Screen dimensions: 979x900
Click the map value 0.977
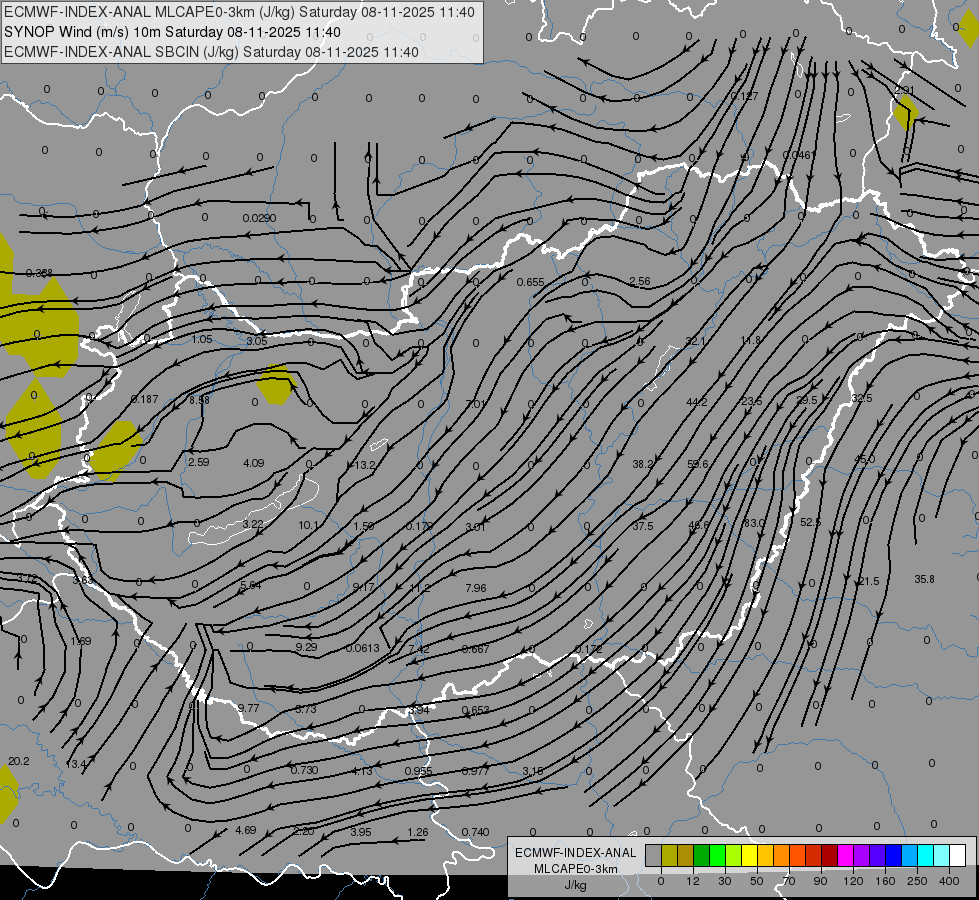[x=475, y=771]
